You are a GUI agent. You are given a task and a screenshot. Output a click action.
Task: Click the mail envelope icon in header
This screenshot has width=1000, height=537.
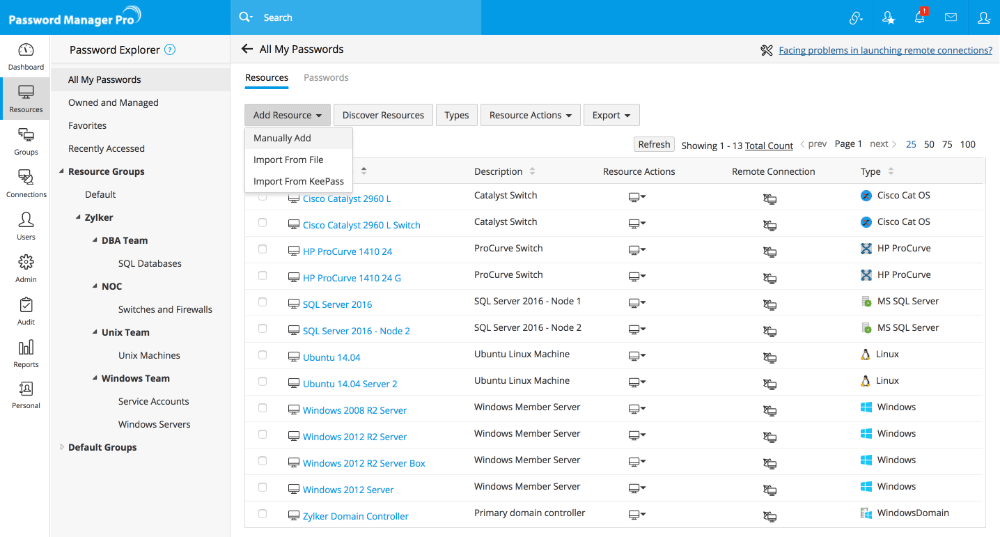coord(951,17)
